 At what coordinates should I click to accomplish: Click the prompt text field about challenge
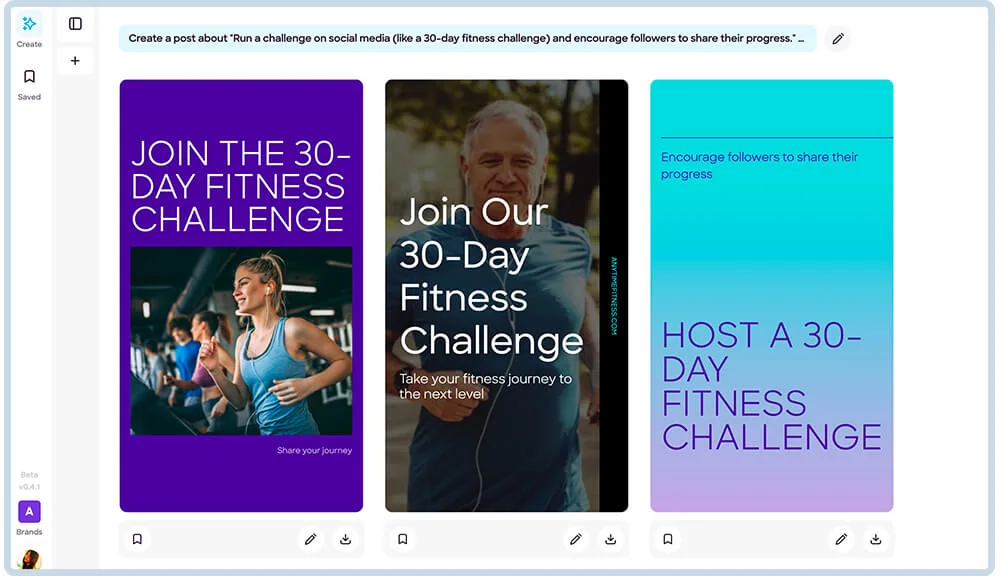point(467,38)
